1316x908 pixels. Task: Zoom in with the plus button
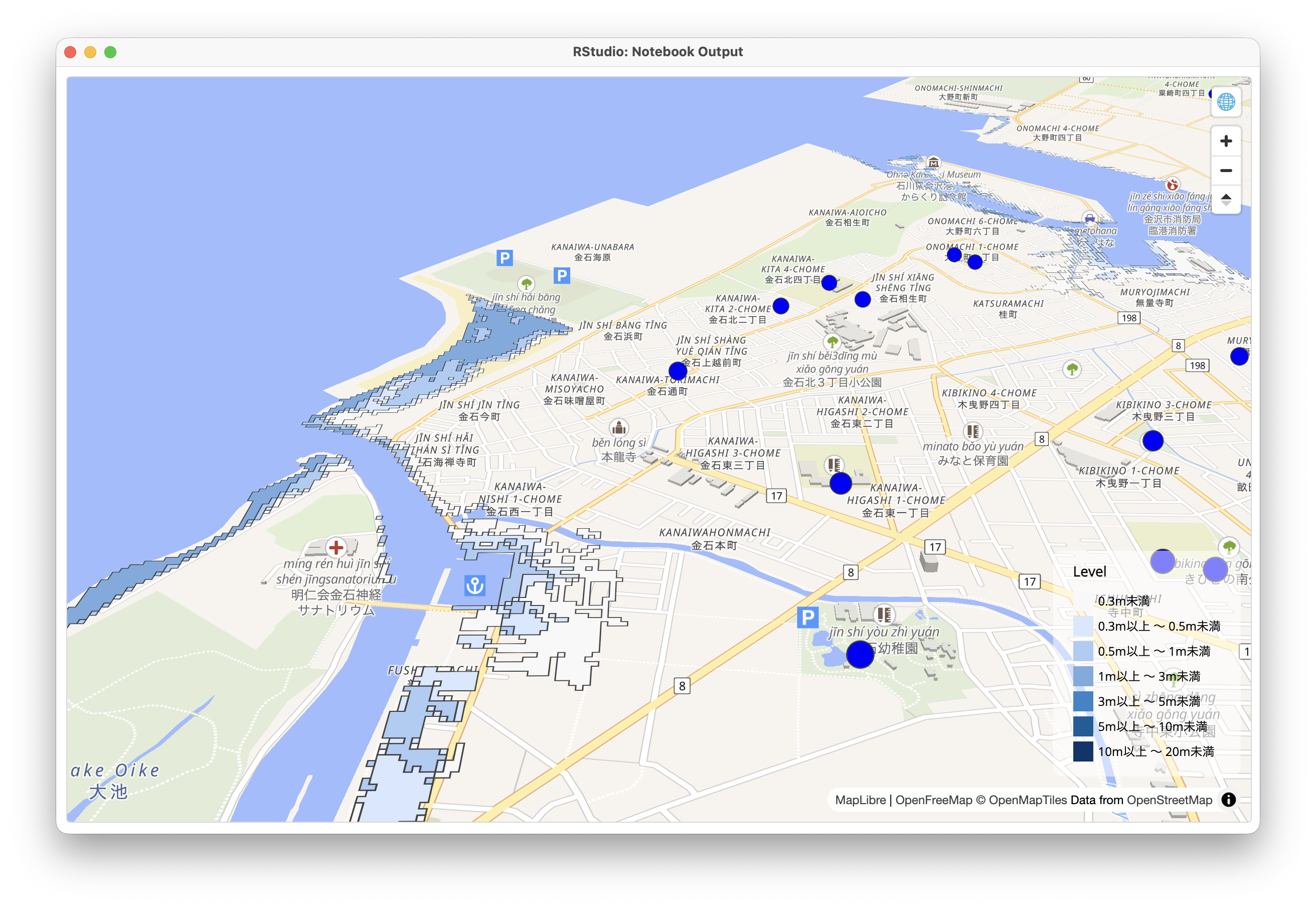pyautogui.click(x=1226, y=141)
